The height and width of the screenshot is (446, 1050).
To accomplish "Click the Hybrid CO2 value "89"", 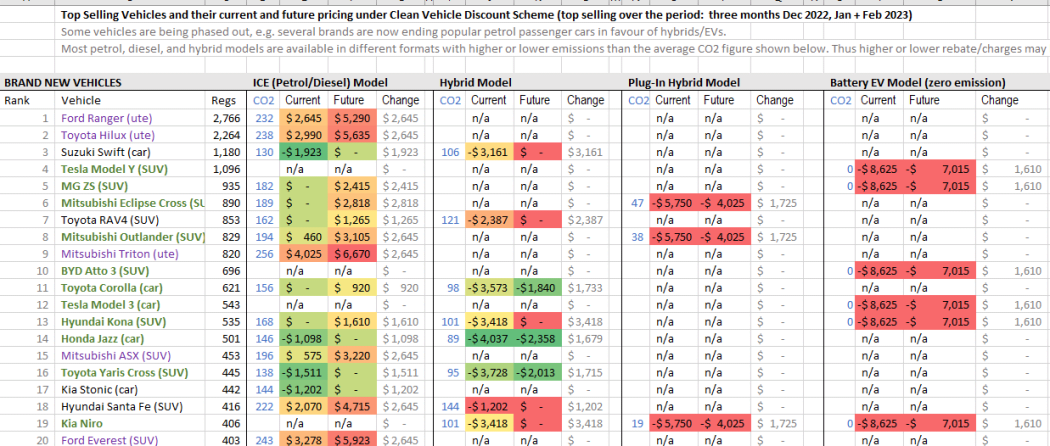I will pos(453,339).
